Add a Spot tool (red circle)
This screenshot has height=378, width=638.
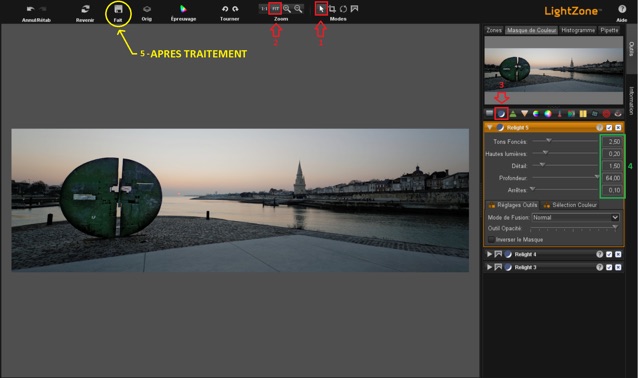click(606, 114)
